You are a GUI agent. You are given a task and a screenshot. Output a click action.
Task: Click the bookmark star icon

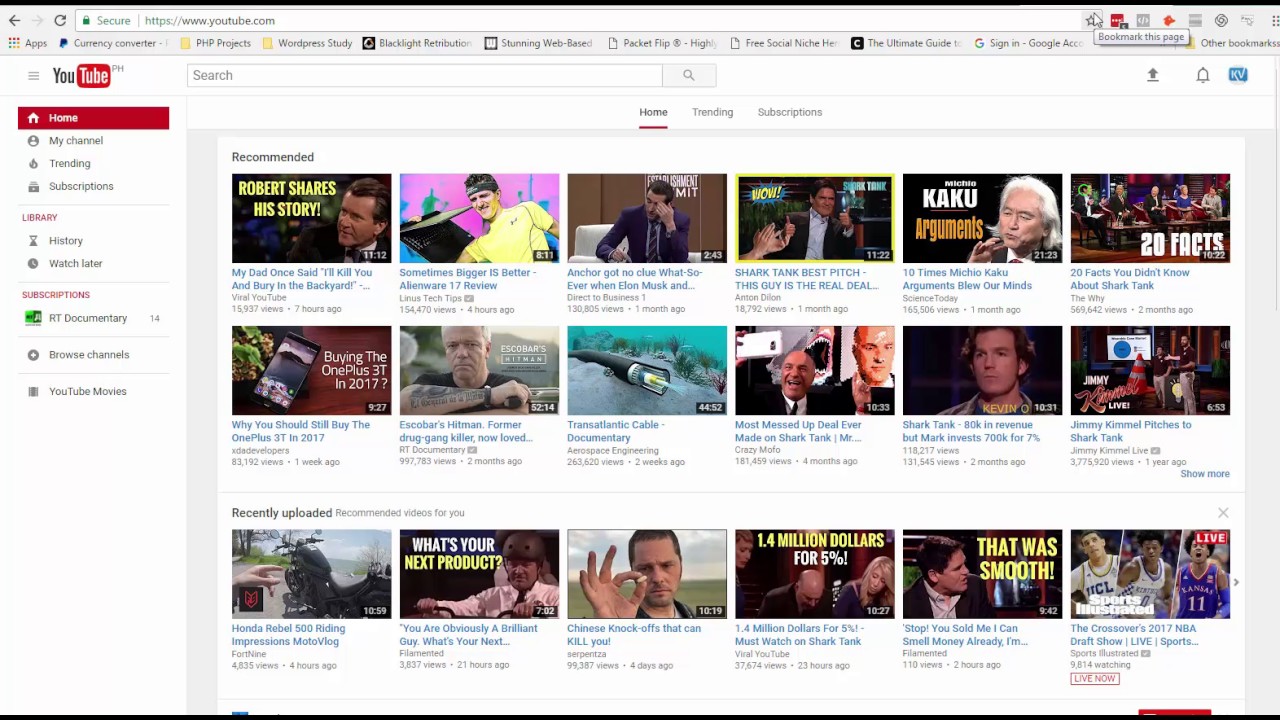(1091, 20)
